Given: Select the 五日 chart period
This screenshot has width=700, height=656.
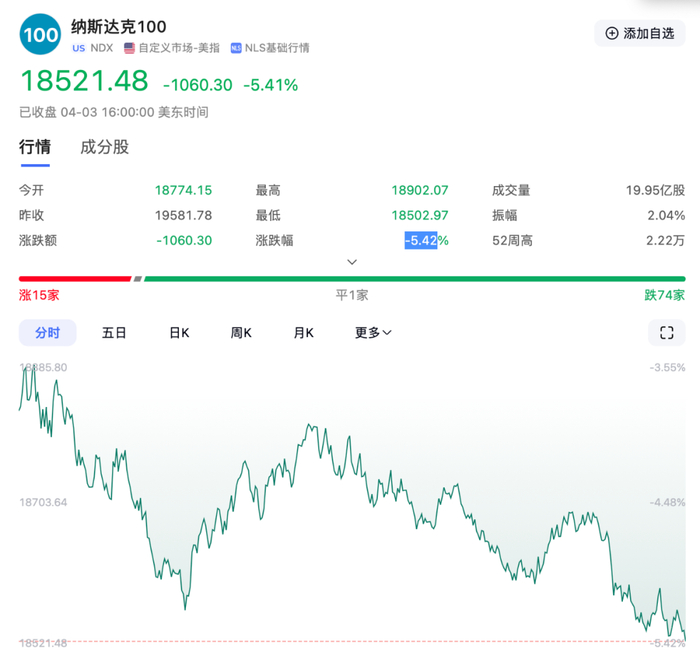Looking at the screenshot, I should pos(114,333).
